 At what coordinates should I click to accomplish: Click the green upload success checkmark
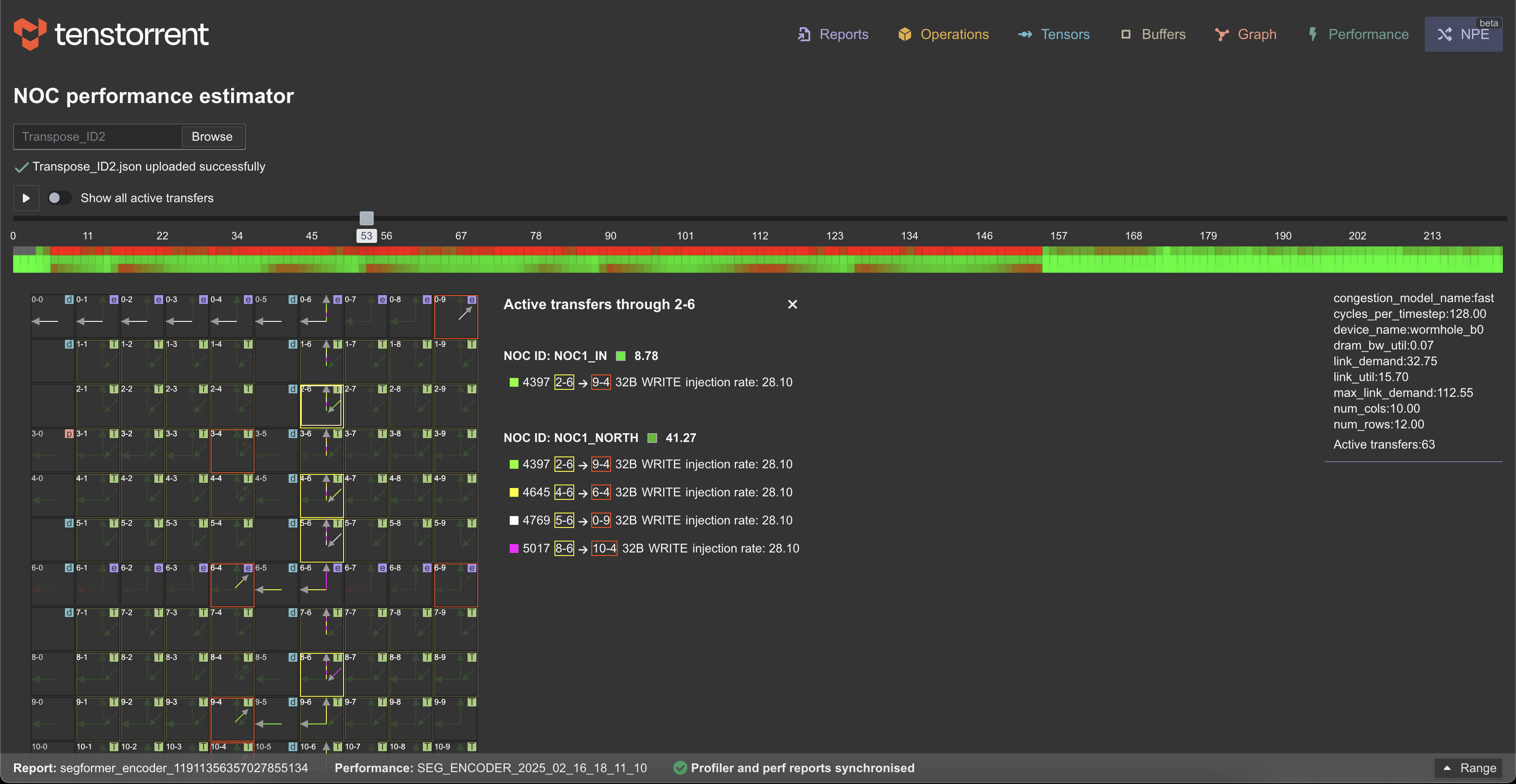tap(21, 167)
